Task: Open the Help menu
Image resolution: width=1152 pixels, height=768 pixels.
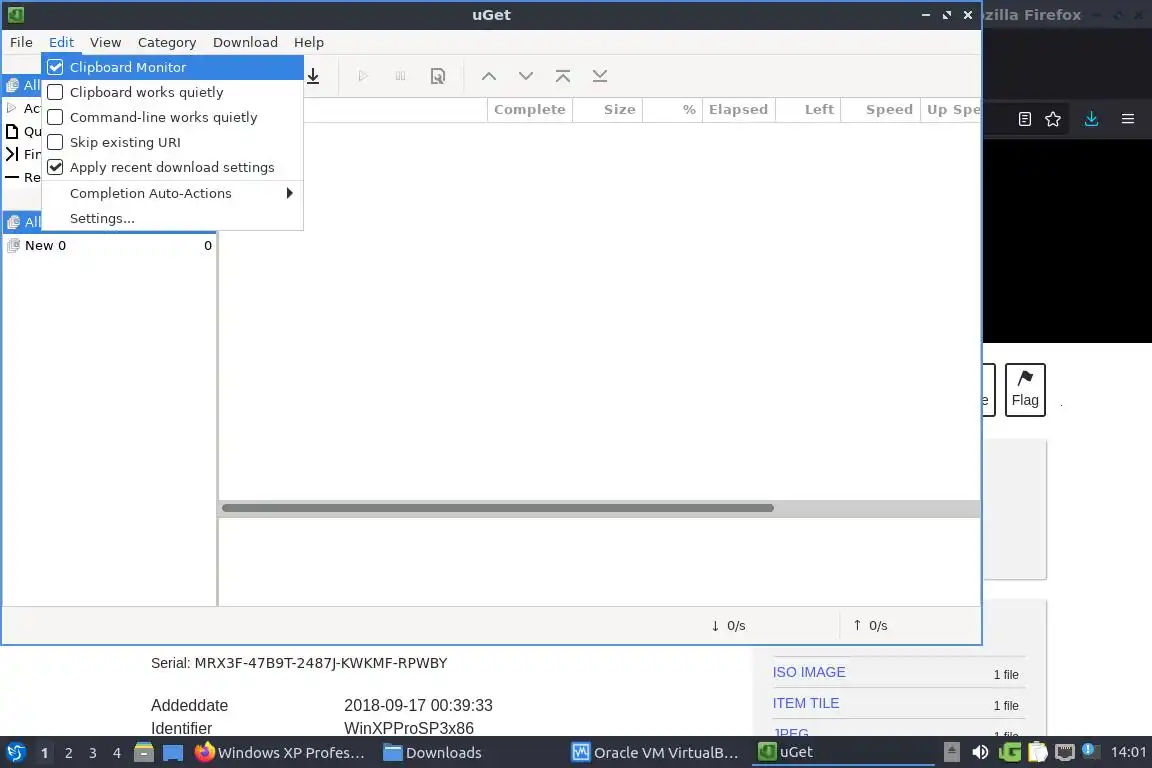Action: pos(309,43)
